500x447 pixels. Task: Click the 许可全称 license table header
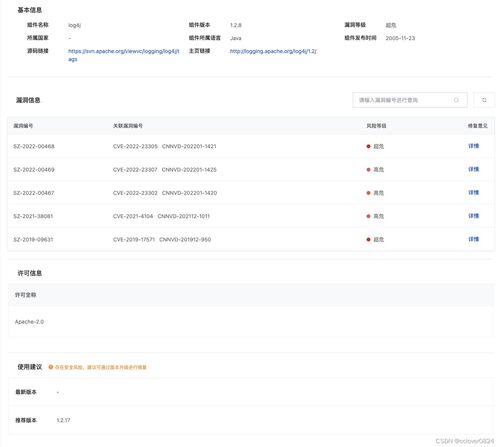tap(26, 295)
